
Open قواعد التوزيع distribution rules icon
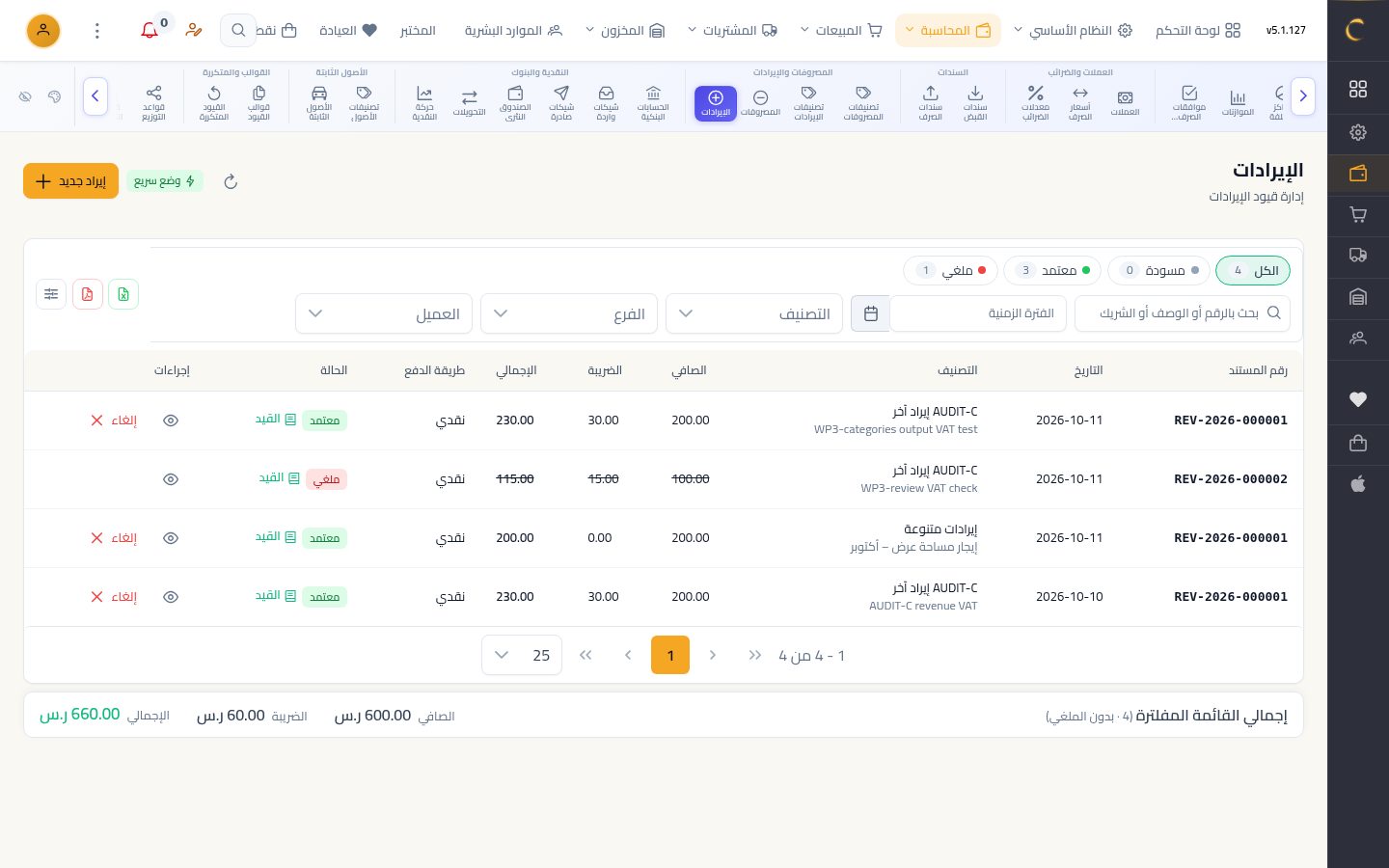click(x=154, y=102)
